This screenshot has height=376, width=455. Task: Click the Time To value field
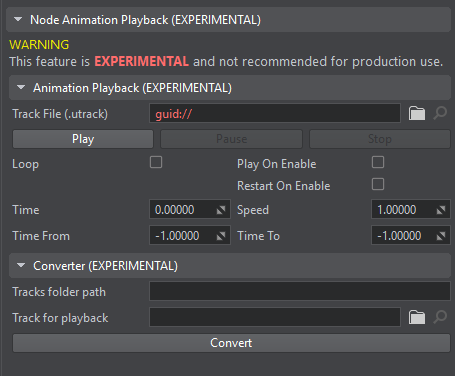tap(411, 235)
